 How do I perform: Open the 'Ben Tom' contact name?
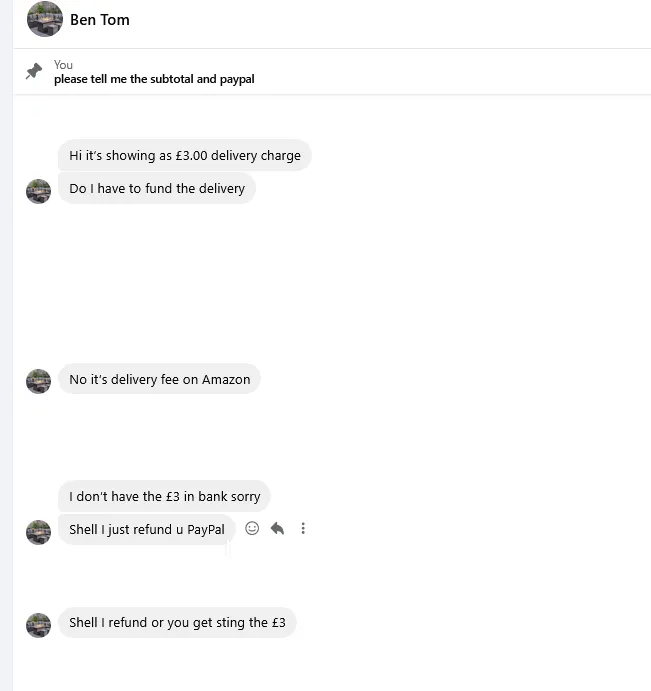[100, 19]
